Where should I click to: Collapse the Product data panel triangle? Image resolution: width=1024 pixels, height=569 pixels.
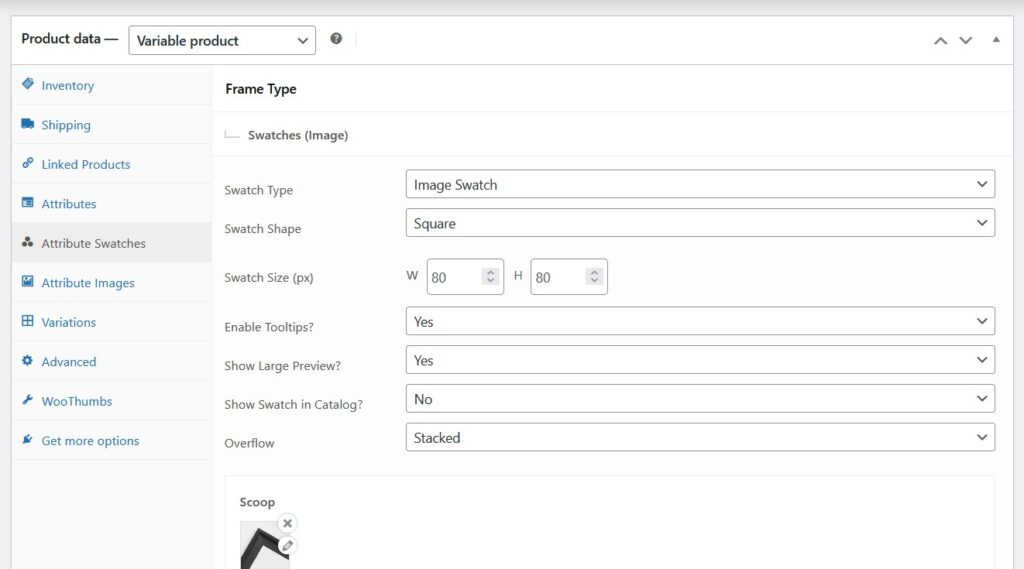(995, 40)
